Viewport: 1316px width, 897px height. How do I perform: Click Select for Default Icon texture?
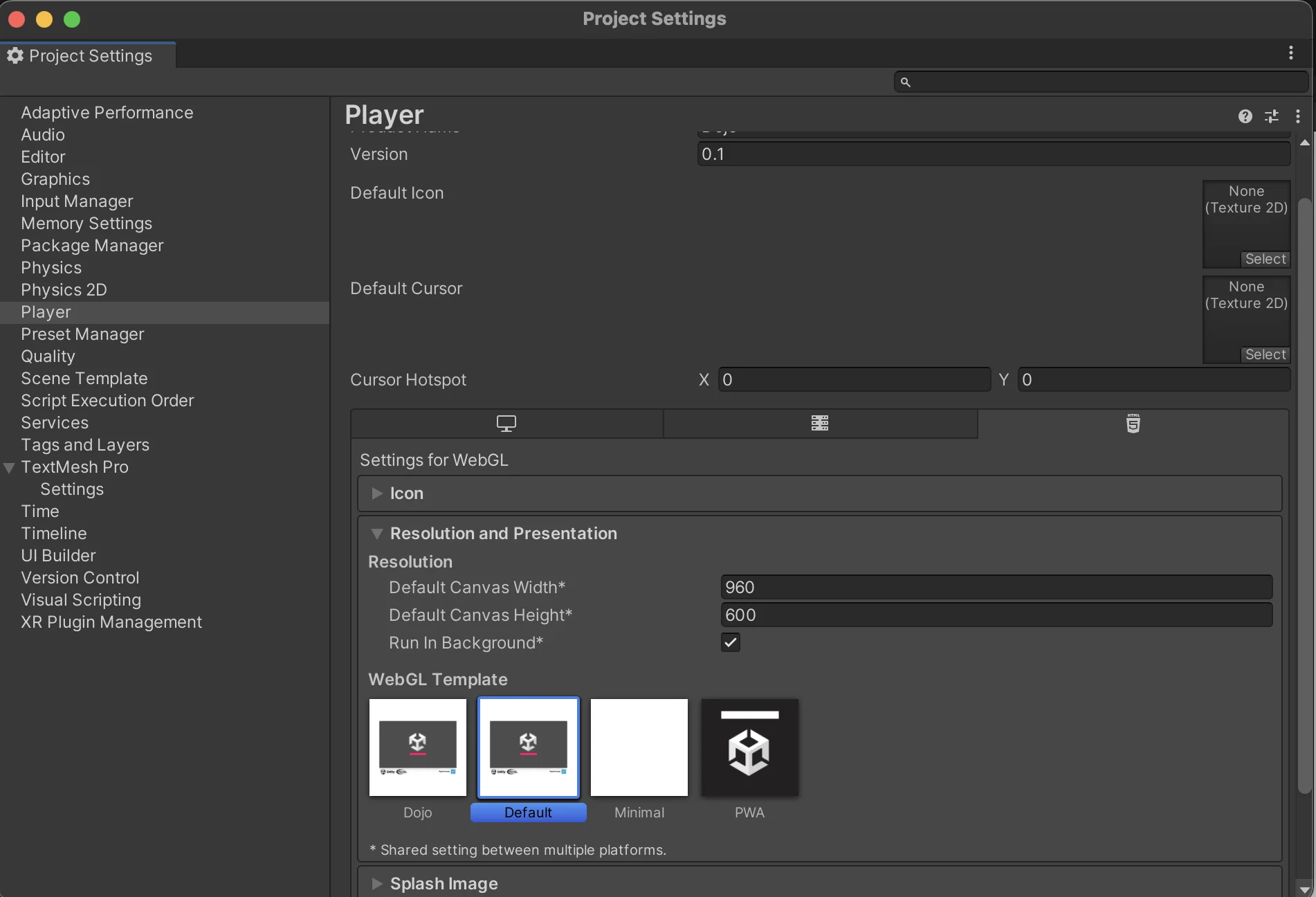[1265, 259]
